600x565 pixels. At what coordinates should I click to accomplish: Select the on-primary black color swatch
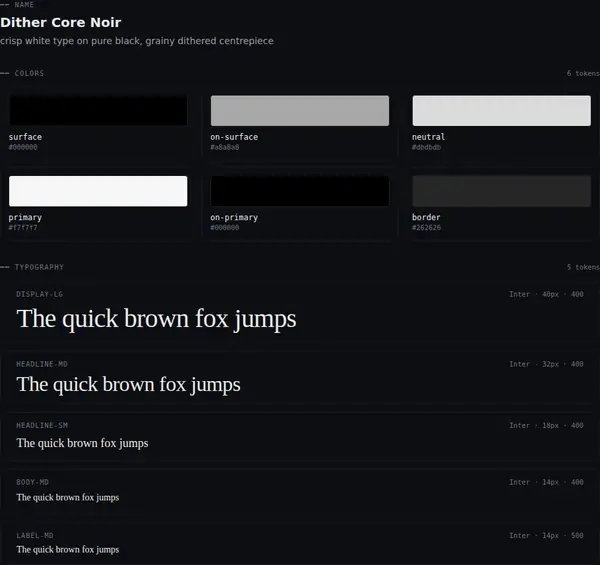300,191
